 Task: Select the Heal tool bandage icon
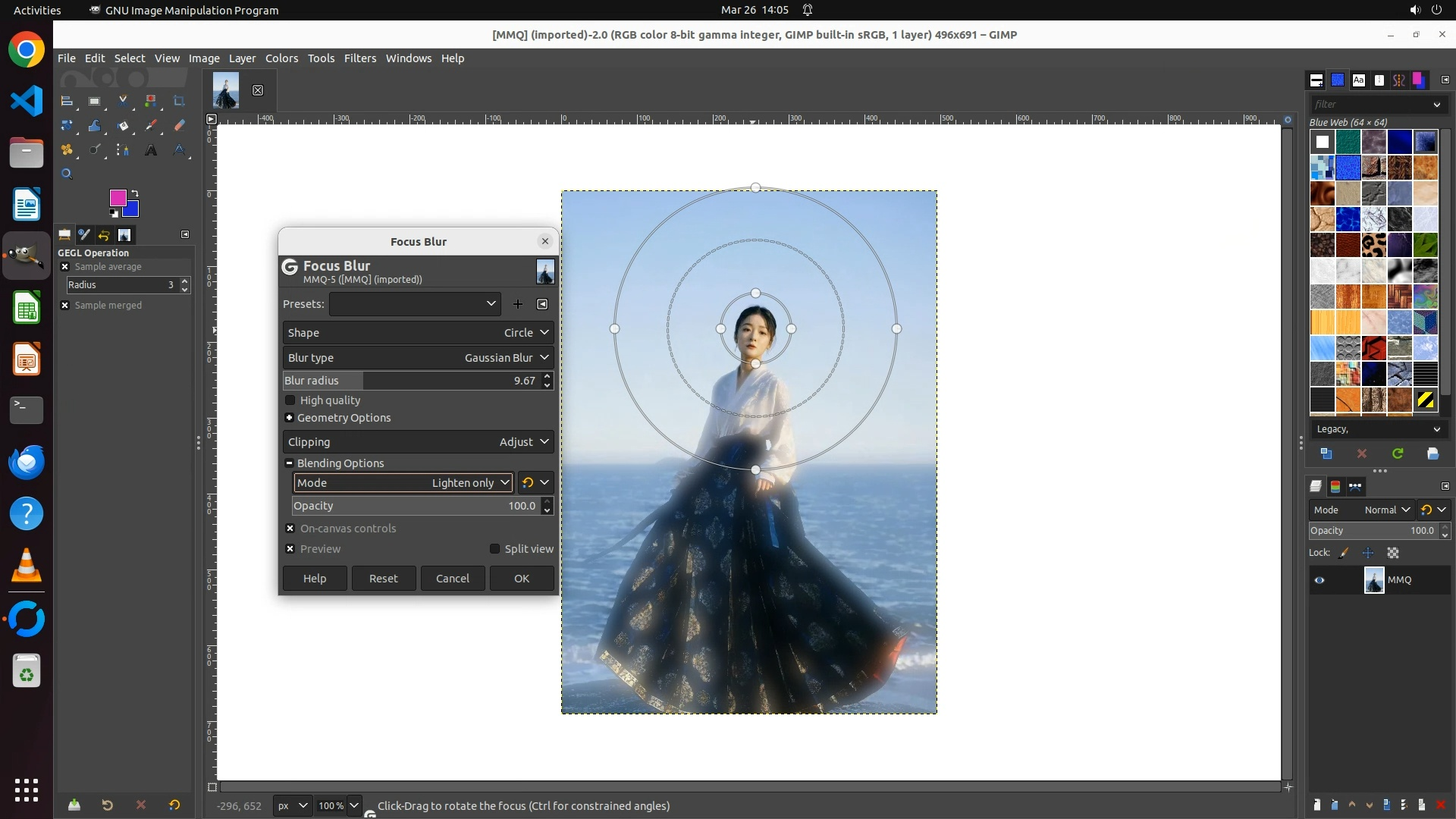67,150
